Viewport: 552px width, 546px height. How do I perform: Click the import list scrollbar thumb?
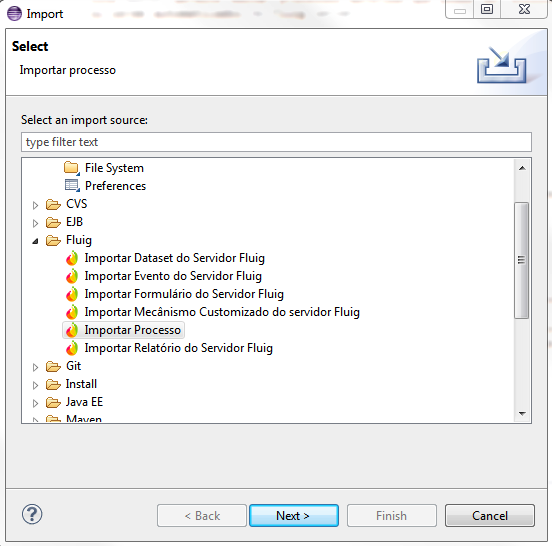521,260
